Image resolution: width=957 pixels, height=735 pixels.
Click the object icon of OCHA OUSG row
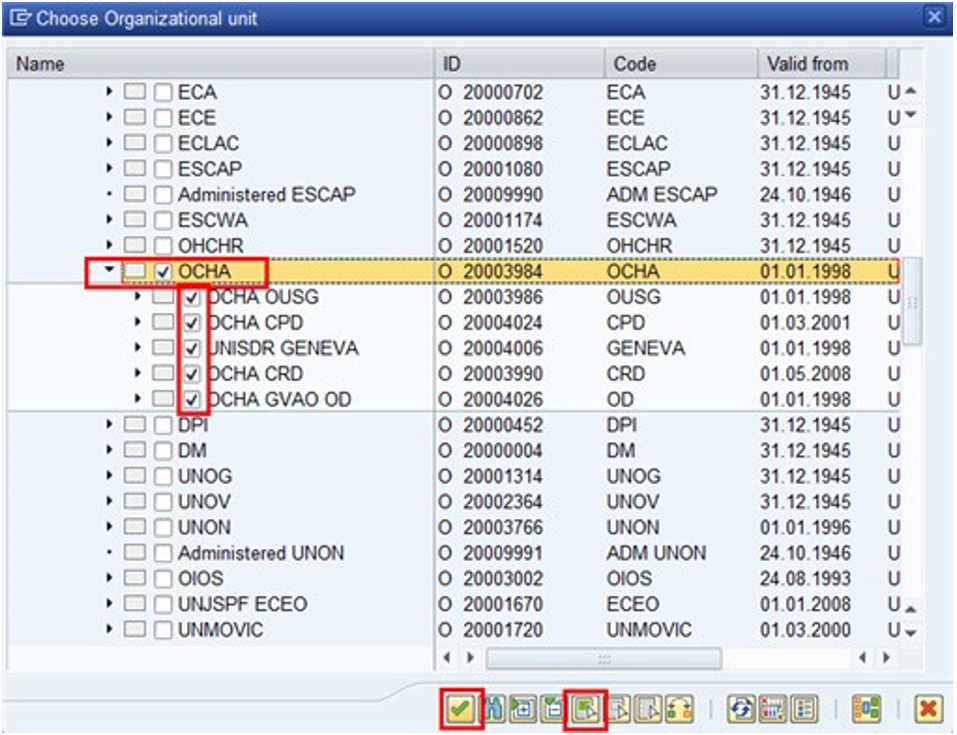163,297
